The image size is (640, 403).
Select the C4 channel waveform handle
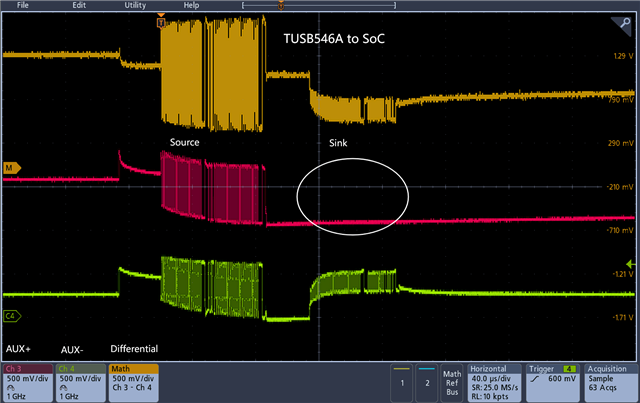pyautogui.click(x=12, y=316)
